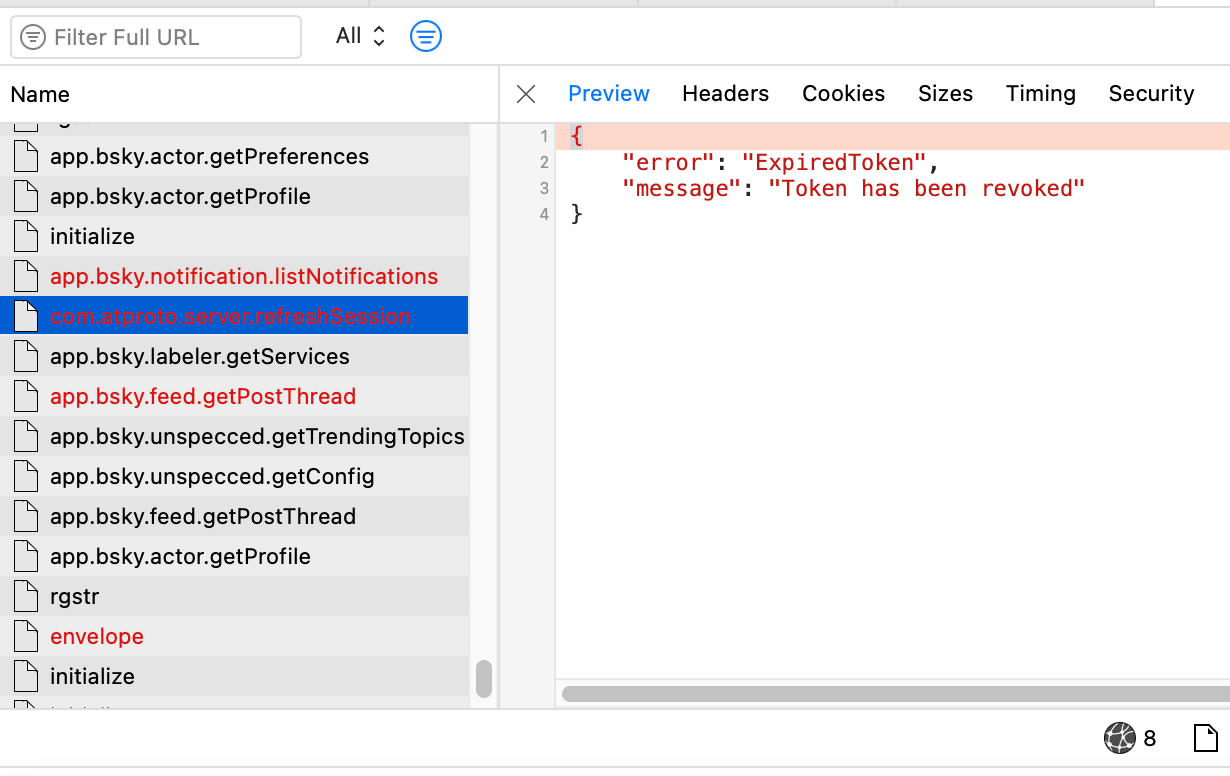Select the red envelope request

[97, 637]
